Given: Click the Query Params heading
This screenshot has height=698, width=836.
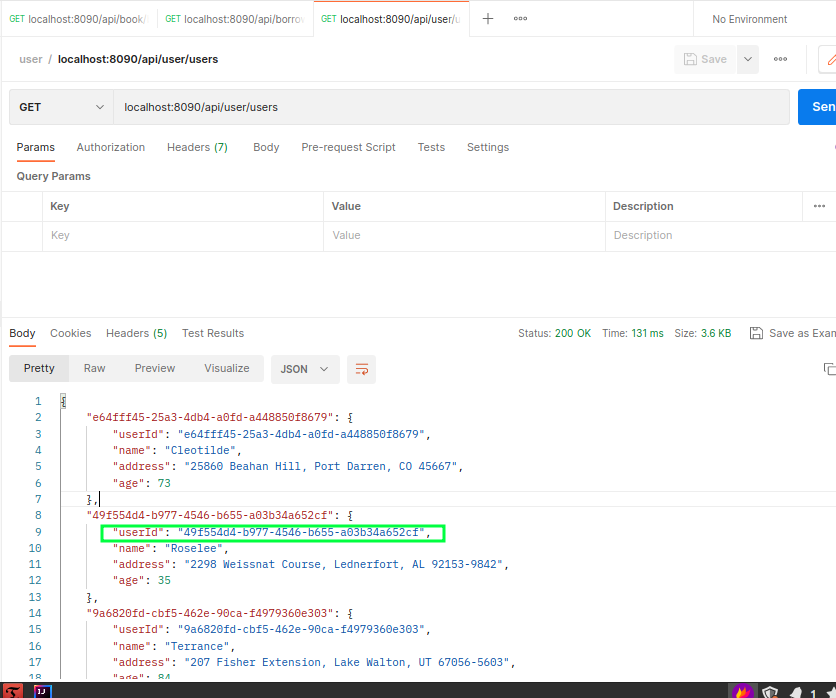Looking at the screenshot, I should (x=53, y=176).
